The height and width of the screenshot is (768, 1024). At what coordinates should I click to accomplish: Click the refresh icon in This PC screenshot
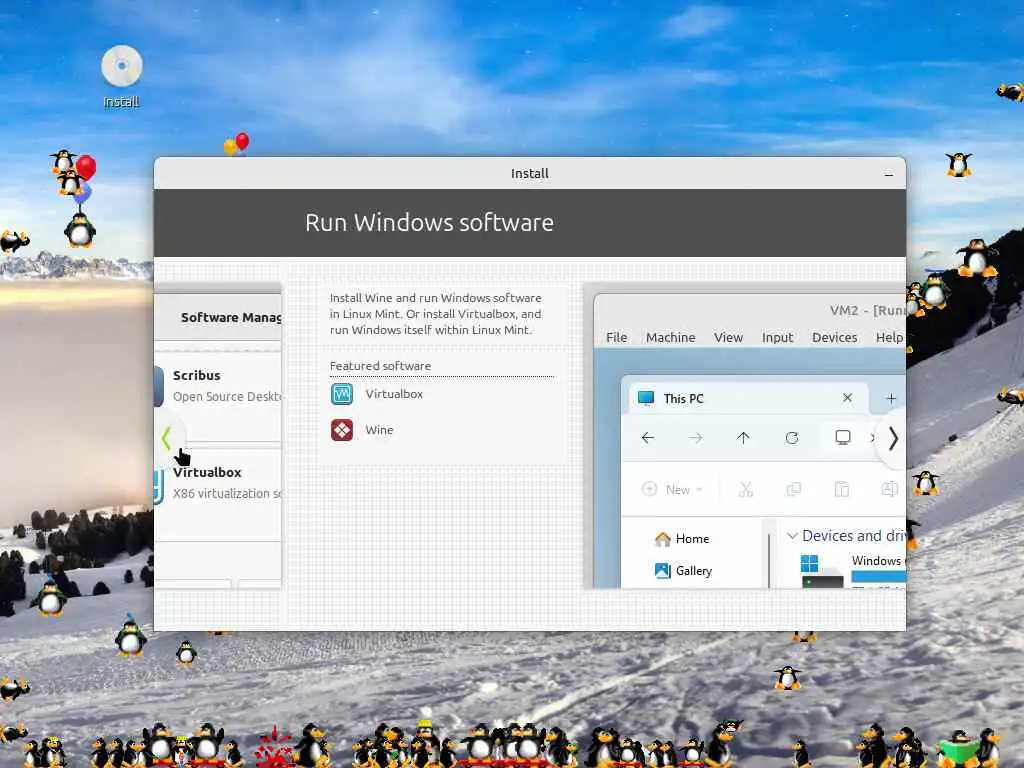(x=792, y=438)
